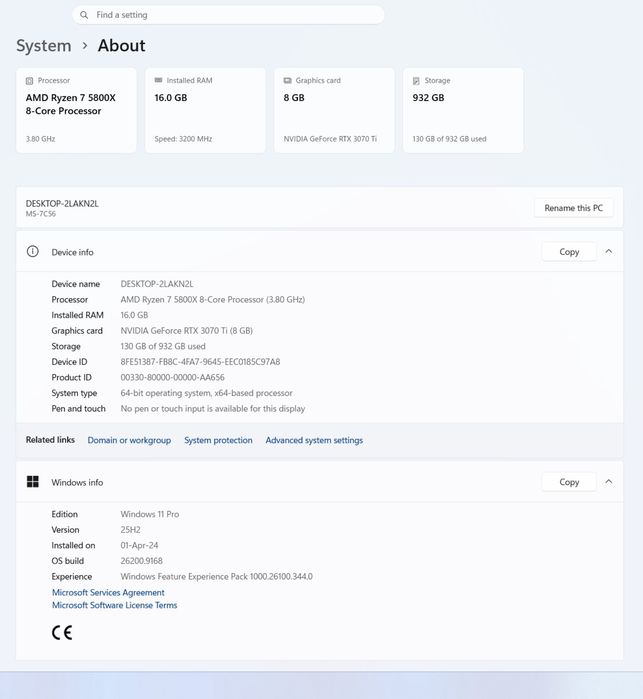Select the 25H2 version value
Viewport: 643px width, 699px height.
tap(130, 530)
